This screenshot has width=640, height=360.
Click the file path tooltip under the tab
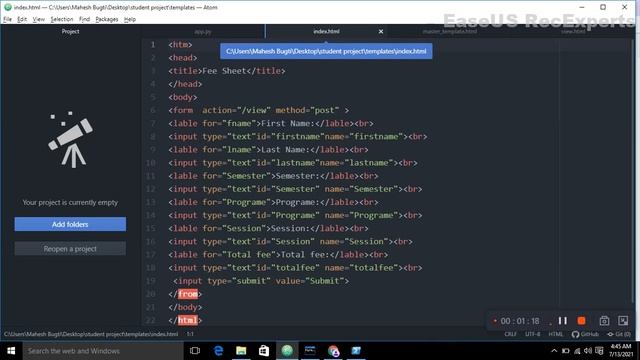(326, 51)
